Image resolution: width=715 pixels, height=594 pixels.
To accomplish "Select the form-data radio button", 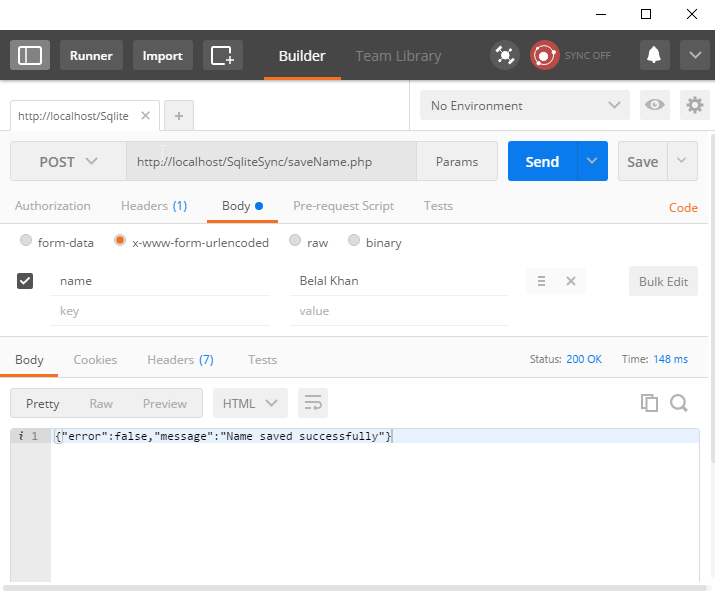I will 26,242.
